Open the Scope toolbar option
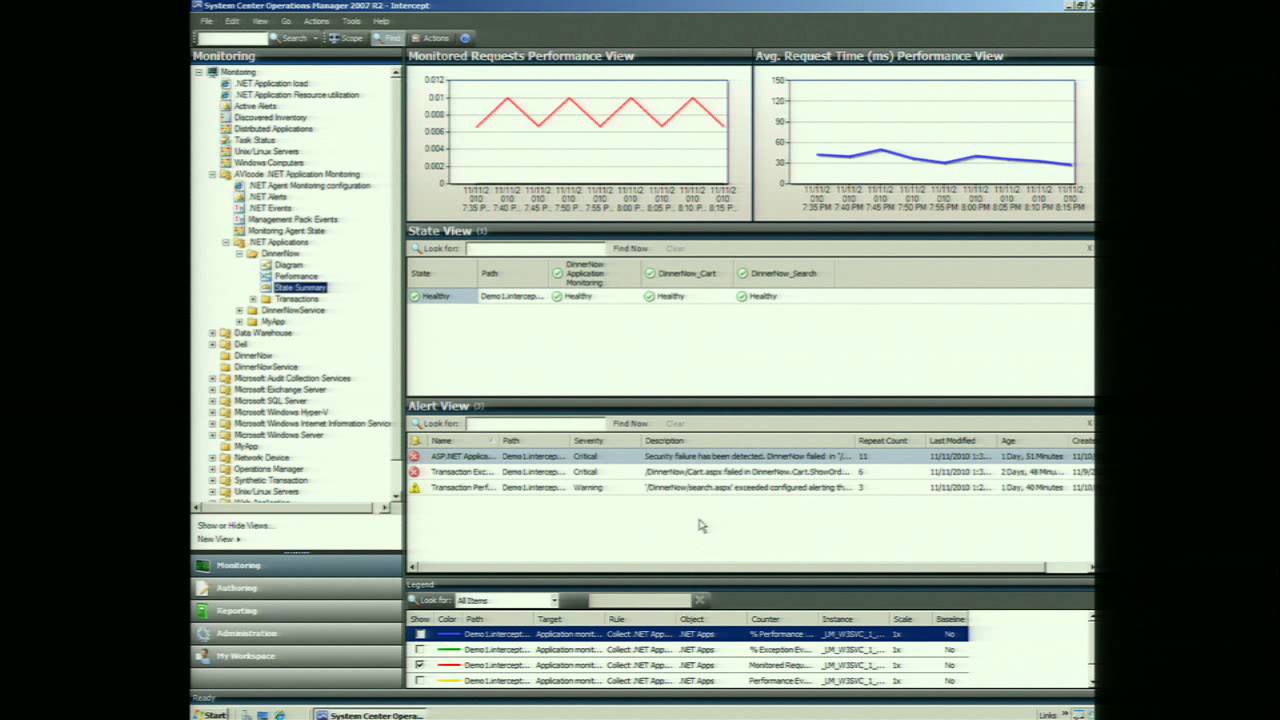The height and width of the screenshot is (720, 1280). (x=346, y=38)
